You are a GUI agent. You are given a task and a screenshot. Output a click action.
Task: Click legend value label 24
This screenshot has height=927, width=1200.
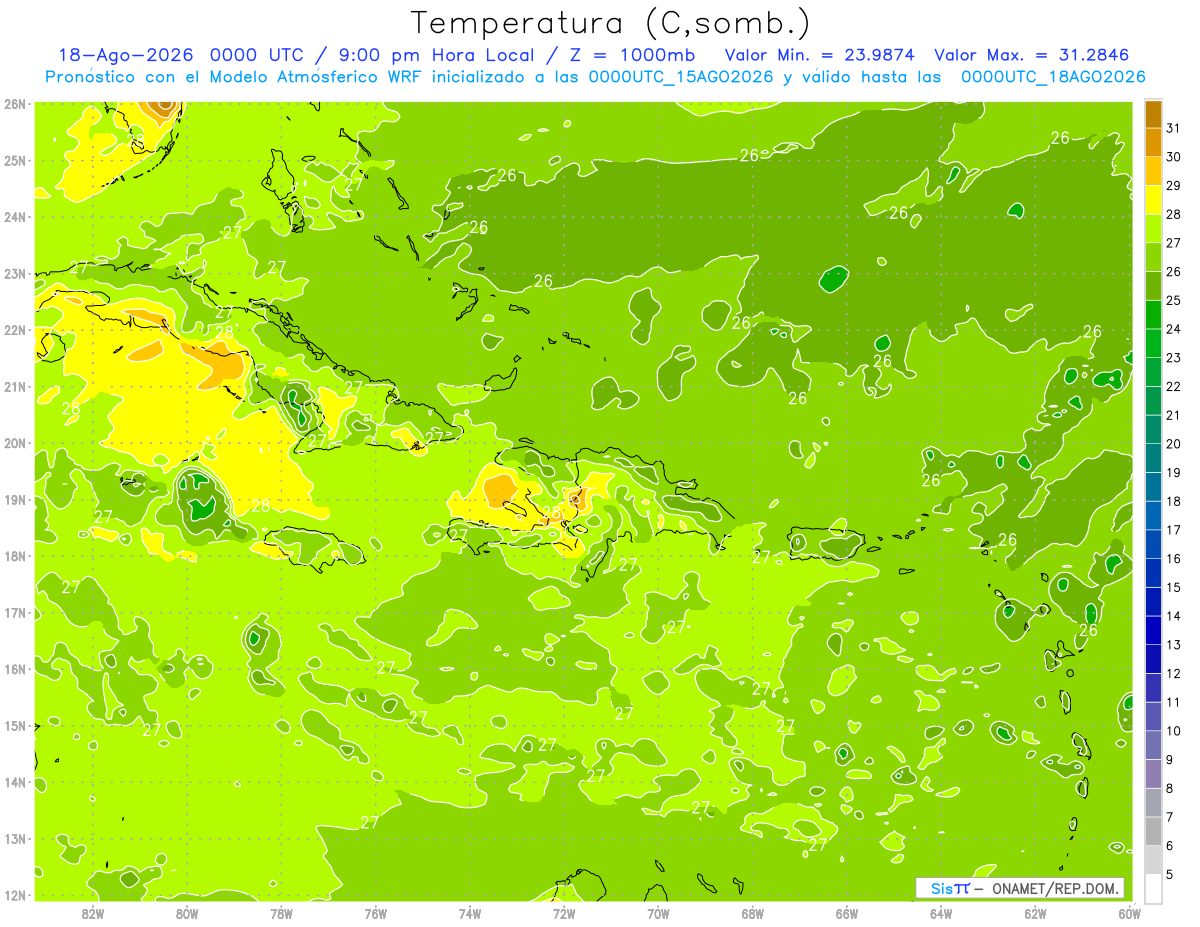pyautogui.click(x=1173, y=329)
